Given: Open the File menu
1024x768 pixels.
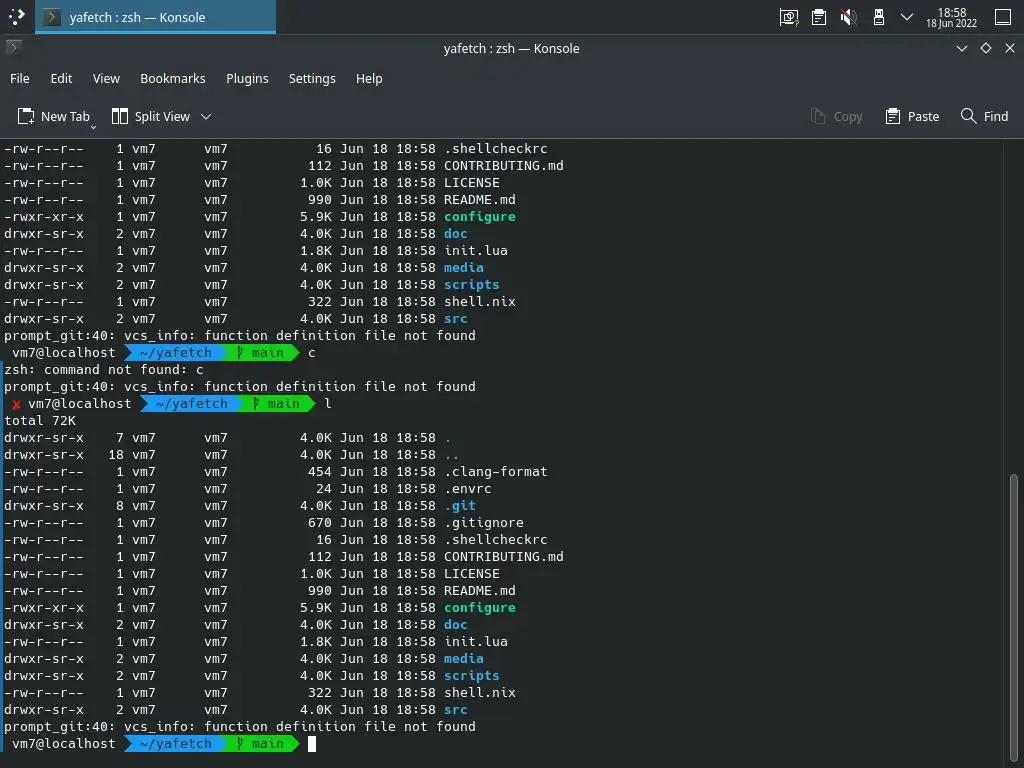Looking at the screenshot, I should tap(20, 78).
